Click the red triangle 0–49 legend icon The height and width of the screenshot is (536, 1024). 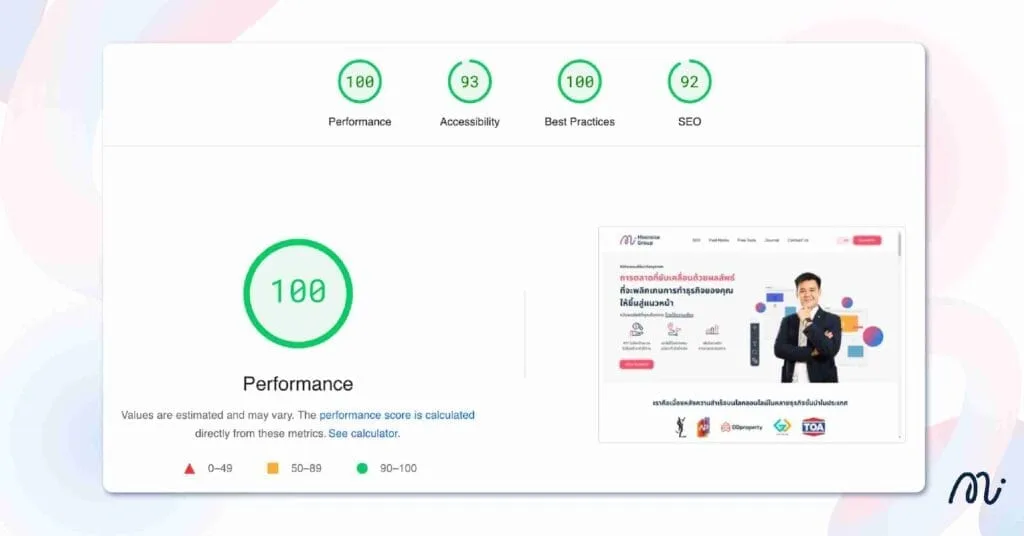click(189, 468)
